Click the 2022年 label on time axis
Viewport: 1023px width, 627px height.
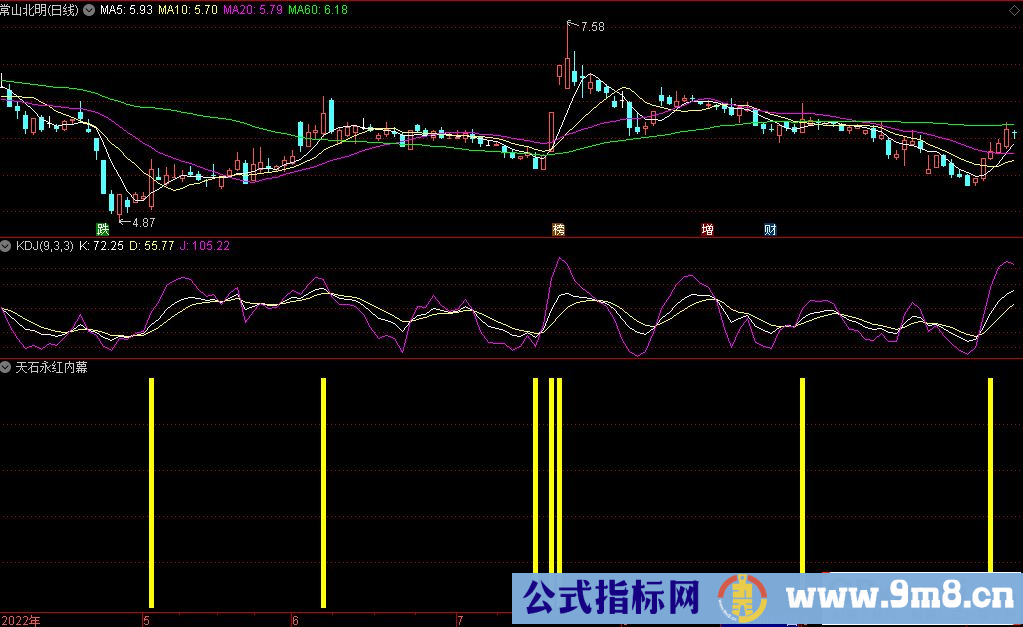[21, 620]
